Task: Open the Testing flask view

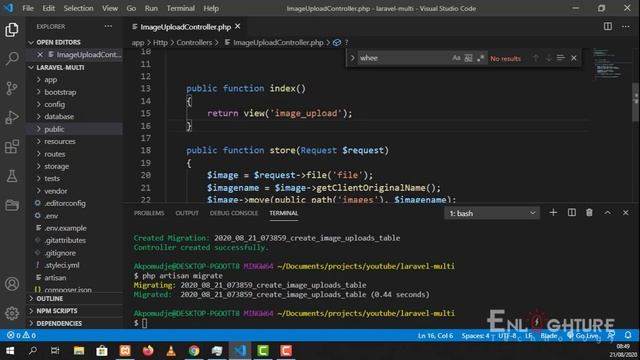Action: tap(12, 176)
